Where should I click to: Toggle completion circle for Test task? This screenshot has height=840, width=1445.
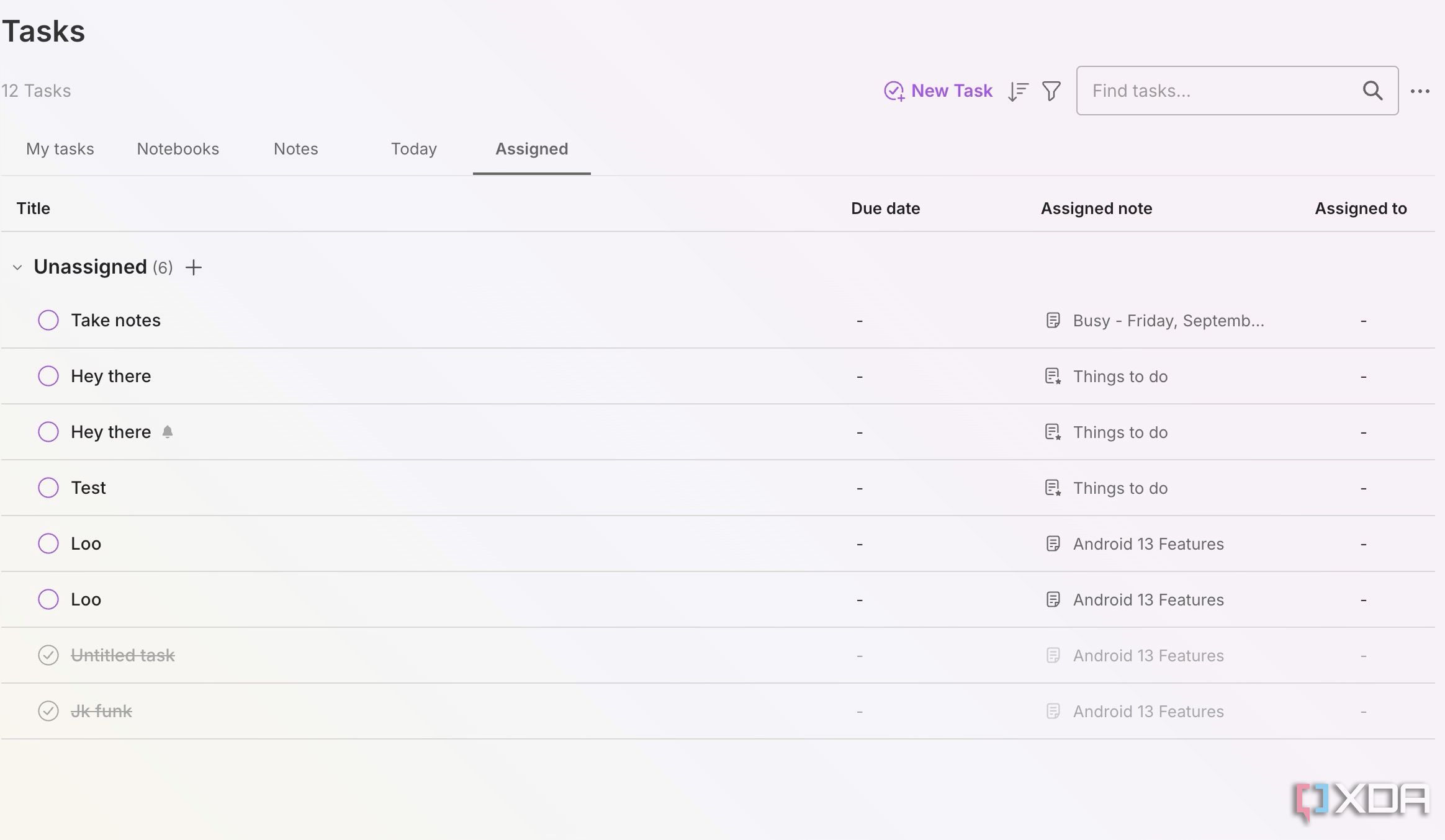point(48,488)
